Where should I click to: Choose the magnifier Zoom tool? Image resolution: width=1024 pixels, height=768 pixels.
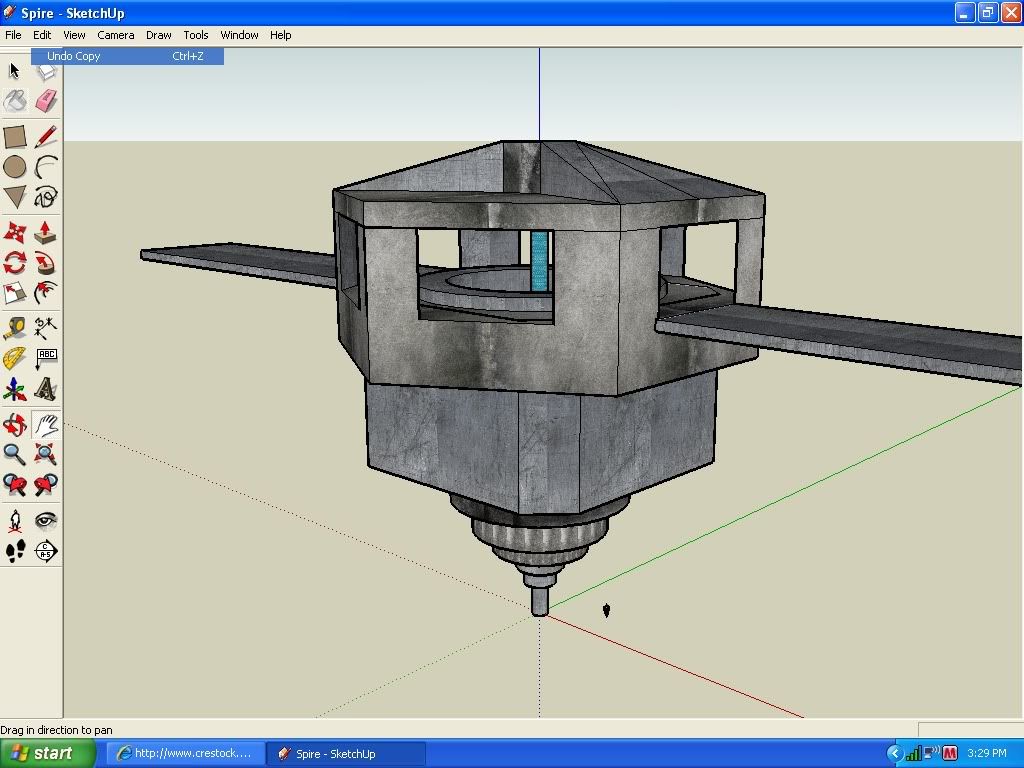[14, 454]
